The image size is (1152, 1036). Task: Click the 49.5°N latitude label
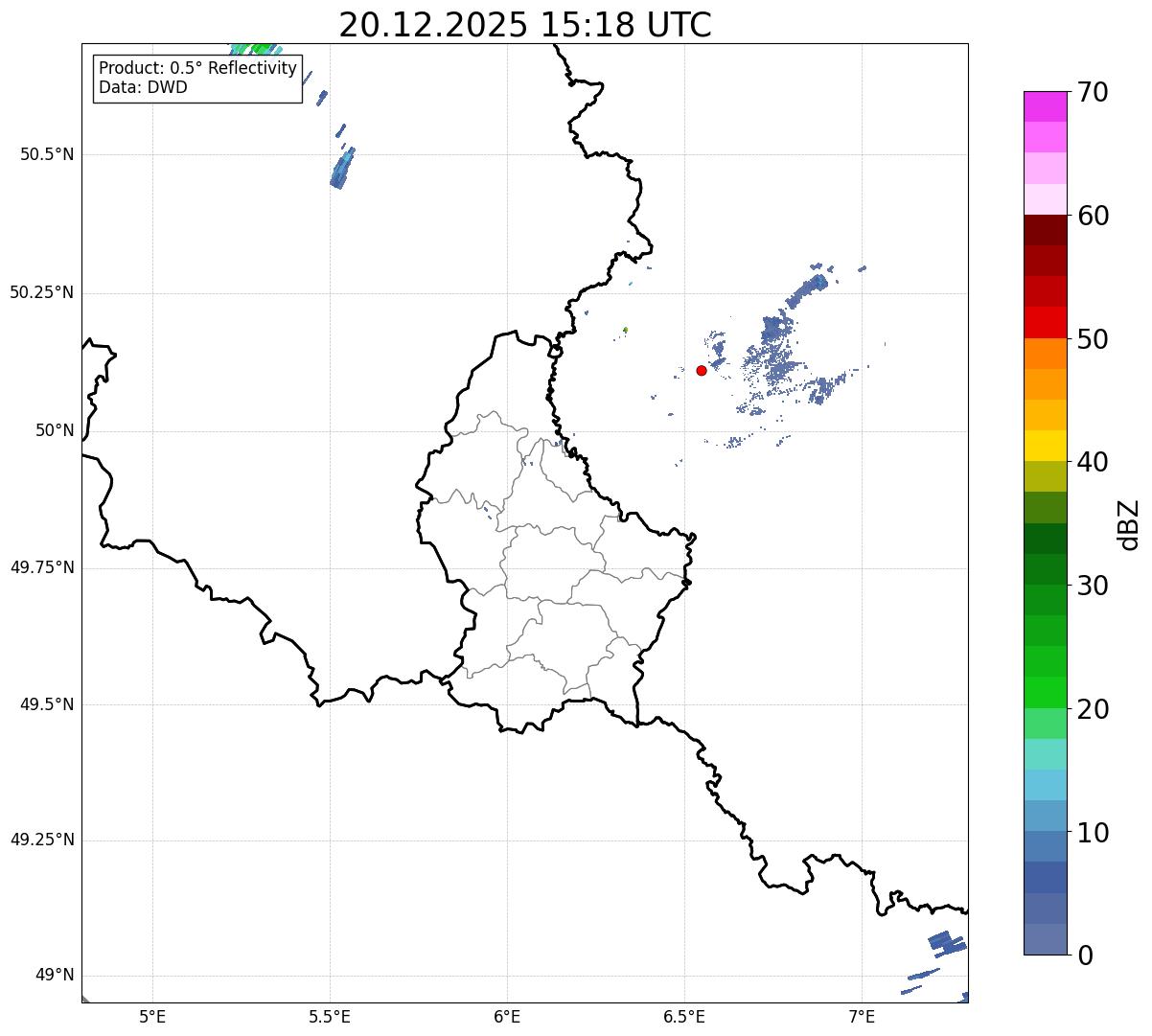(x=47, y=704)
